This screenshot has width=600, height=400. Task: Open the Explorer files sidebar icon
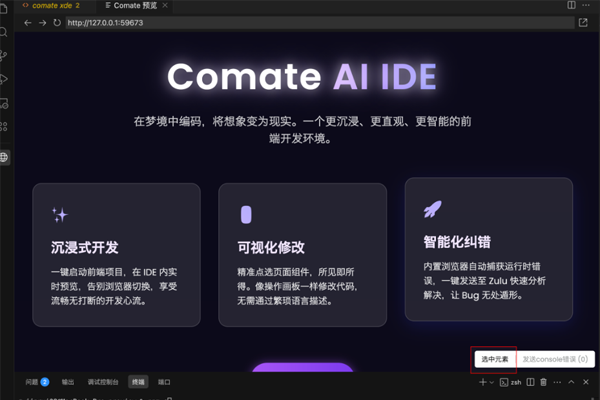3,8
